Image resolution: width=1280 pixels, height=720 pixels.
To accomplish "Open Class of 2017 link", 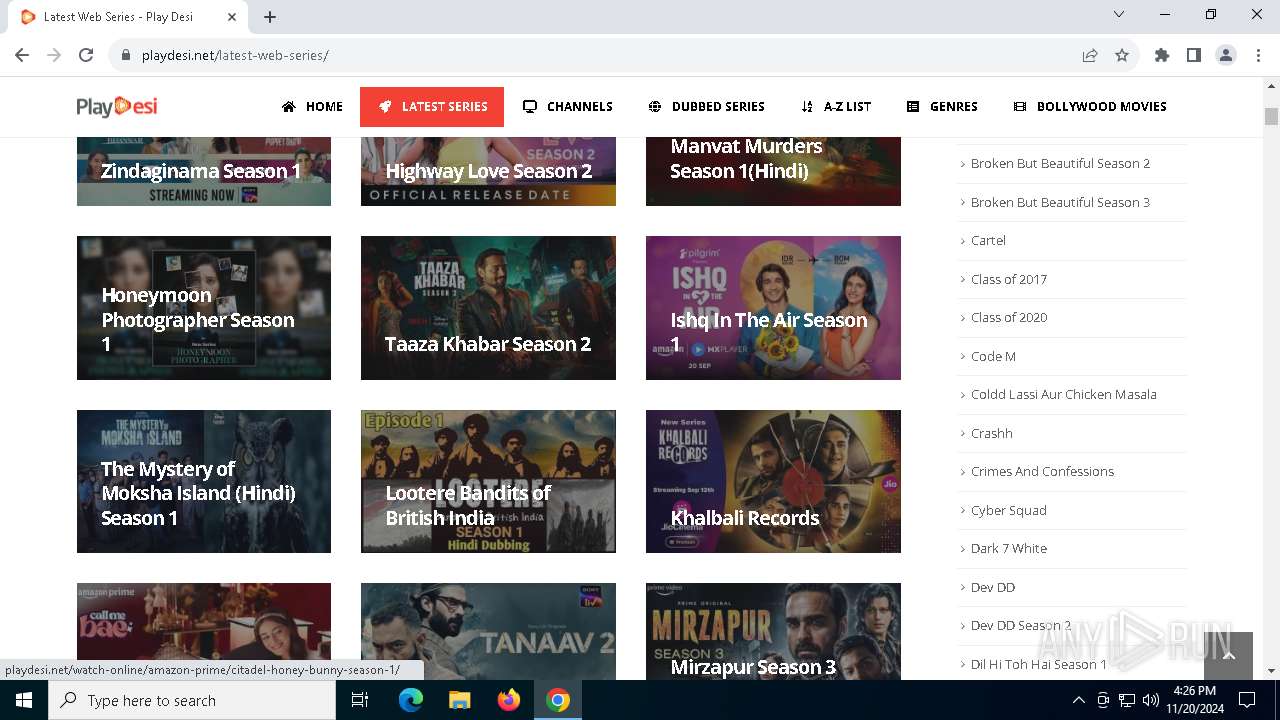I will [1009, 279].
